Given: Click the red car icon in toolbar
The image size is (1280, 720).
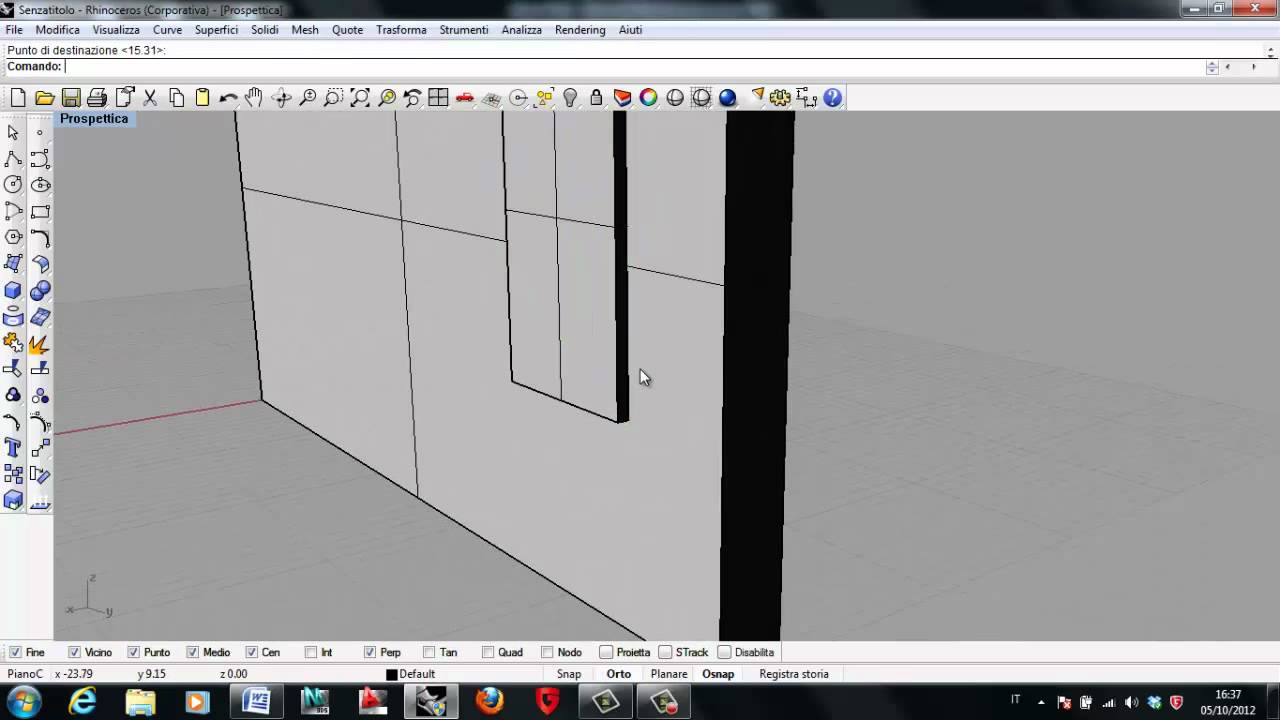Looking at the screenshot, I should click(465, 97).
